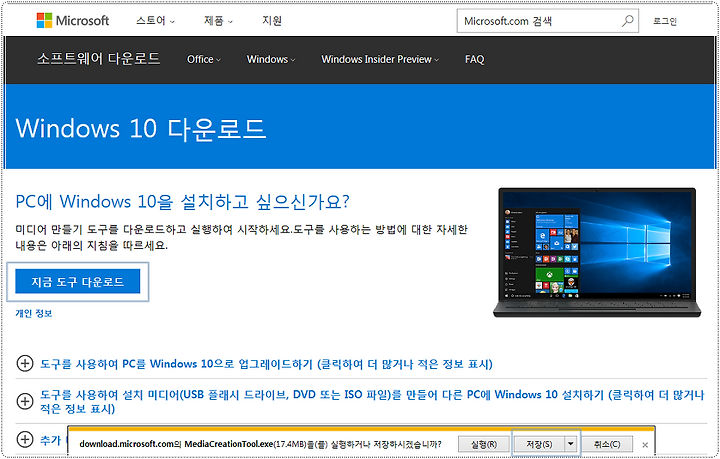Click the Windows 10 다운로드 banner title
Viewport: 720px width, 459px height.
(141, 128)
